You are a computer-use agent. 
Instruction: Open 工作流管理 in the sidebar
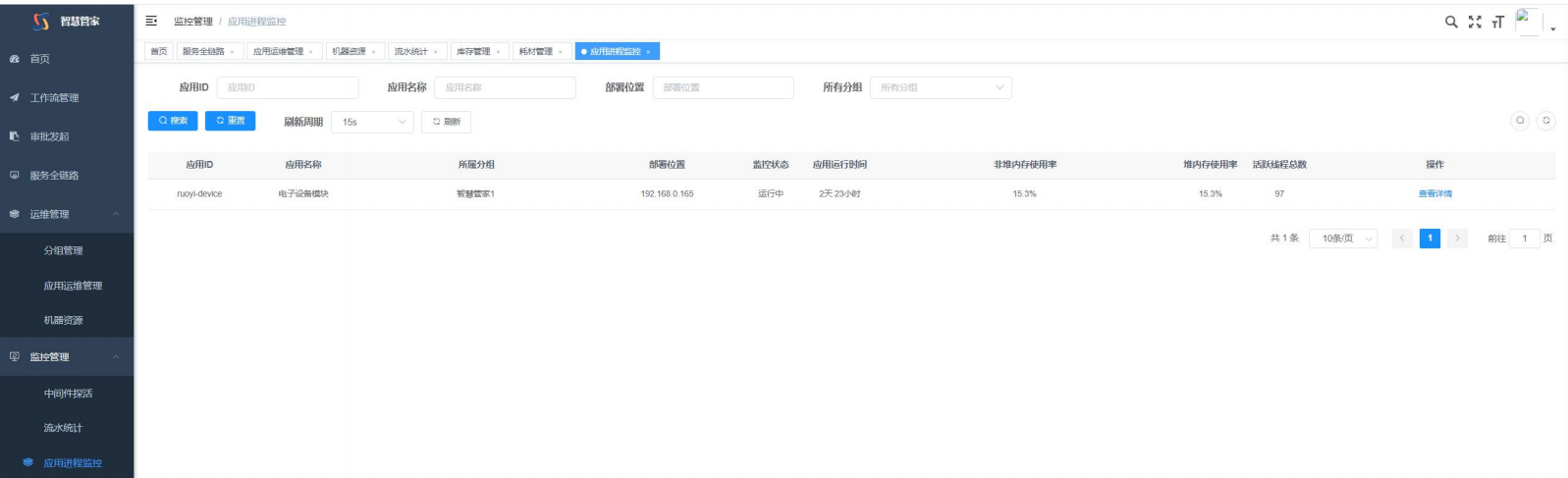pyautogui.click(x=54, y=98)
